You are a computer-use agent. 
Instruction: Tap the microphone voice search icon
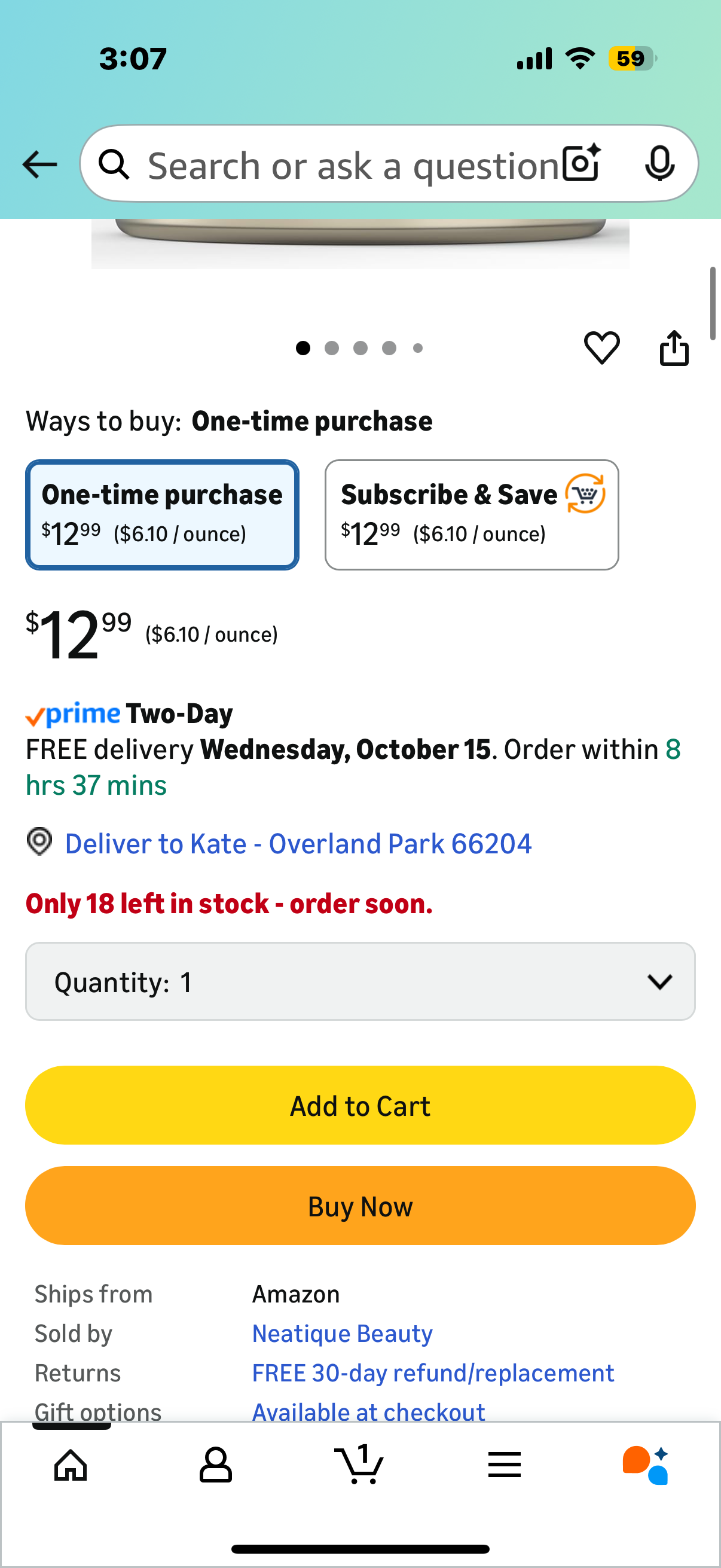click(x=659, y=163)
